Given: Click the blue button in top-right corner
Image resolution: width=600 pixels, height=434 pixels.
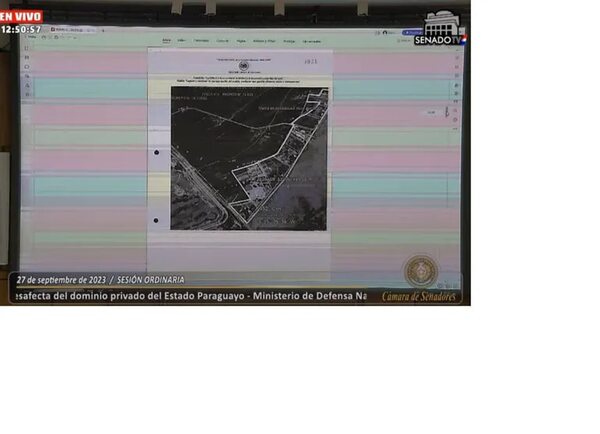Looking at the screenshot, I should [411, 33].
